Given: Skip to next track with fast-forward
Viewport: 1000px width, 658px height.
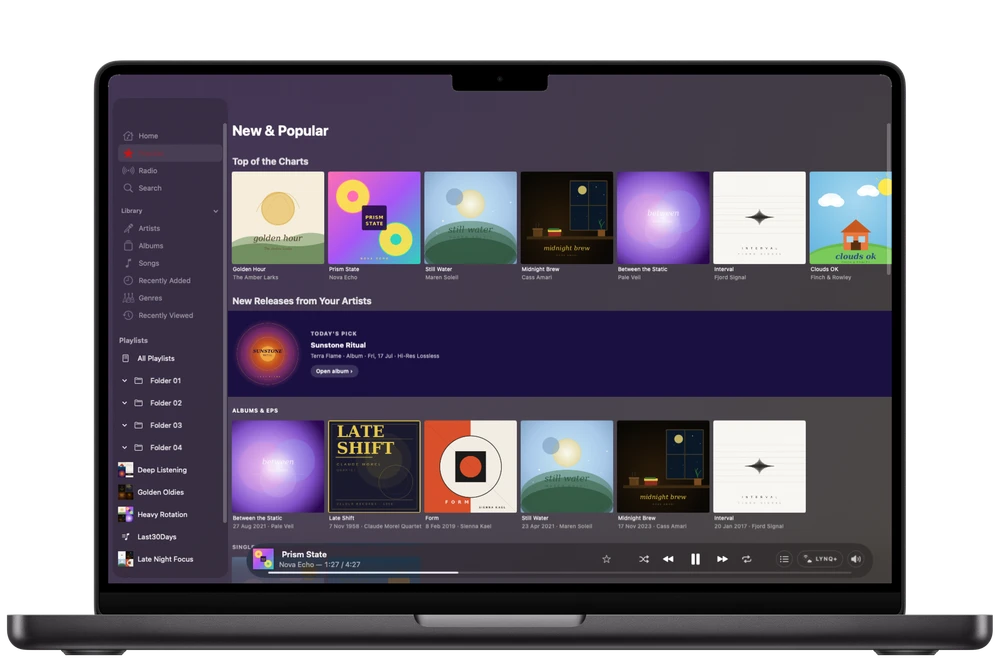Looking at the screenshot, I should click(722, 559).
